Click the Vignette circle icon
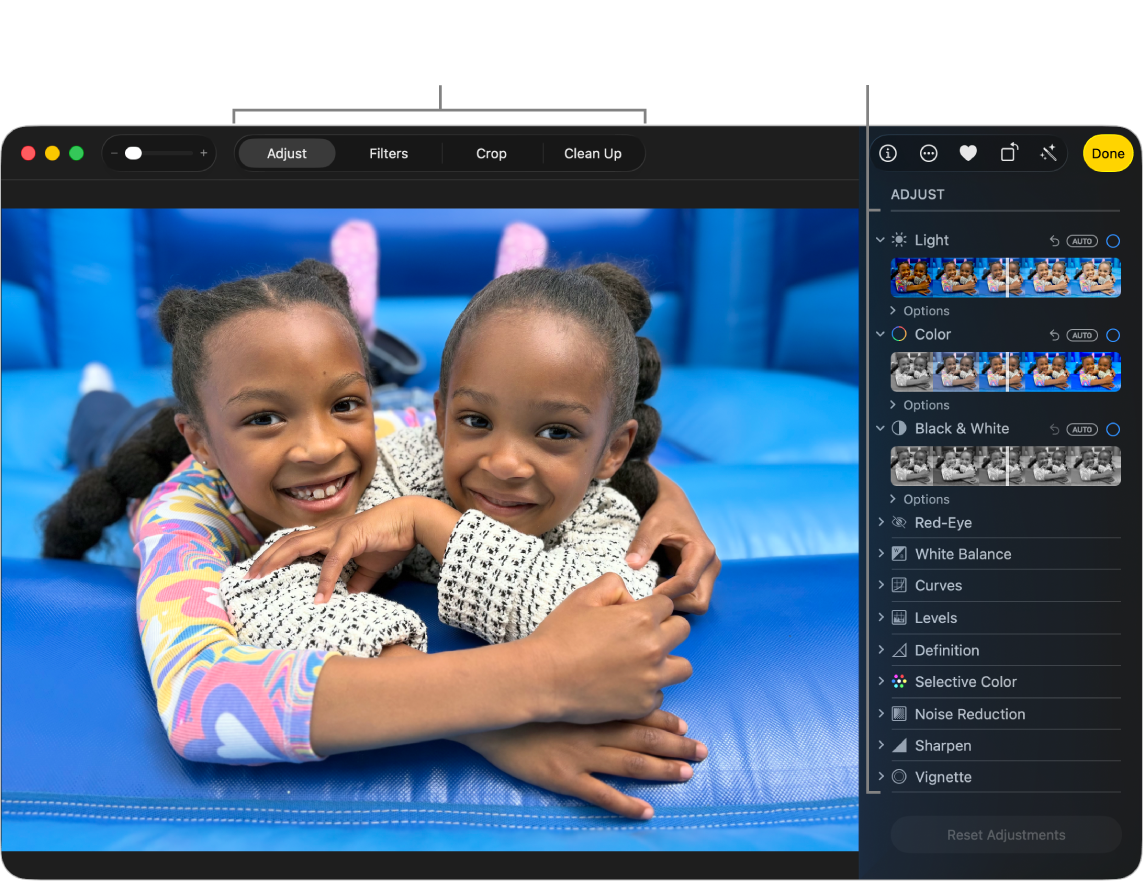This screenshot has width=1144, height=884. point(900,777)
